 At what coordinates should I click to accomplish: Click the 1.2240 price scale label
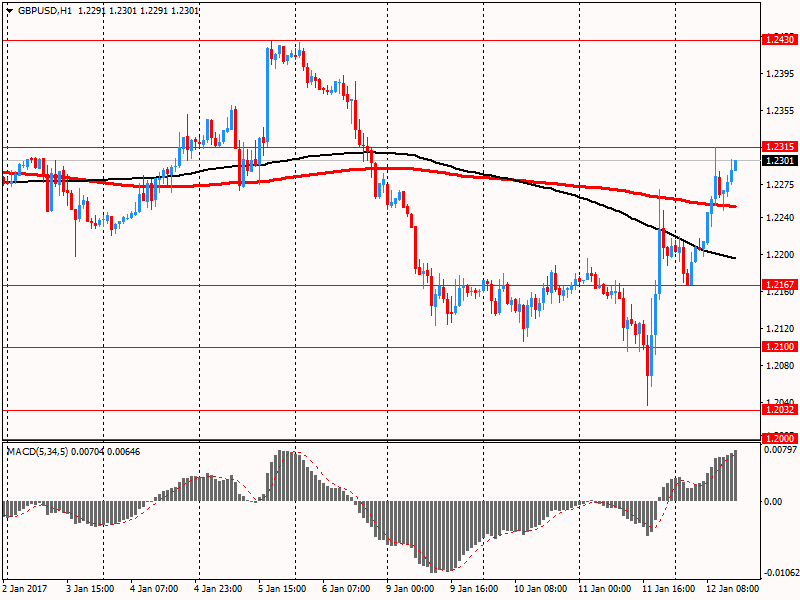(x=780, y=218)
